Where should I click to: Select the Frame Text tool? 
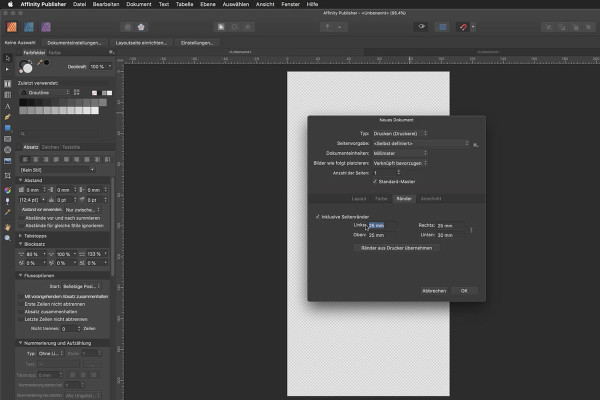pyautogui.click(x=8, y=83)
